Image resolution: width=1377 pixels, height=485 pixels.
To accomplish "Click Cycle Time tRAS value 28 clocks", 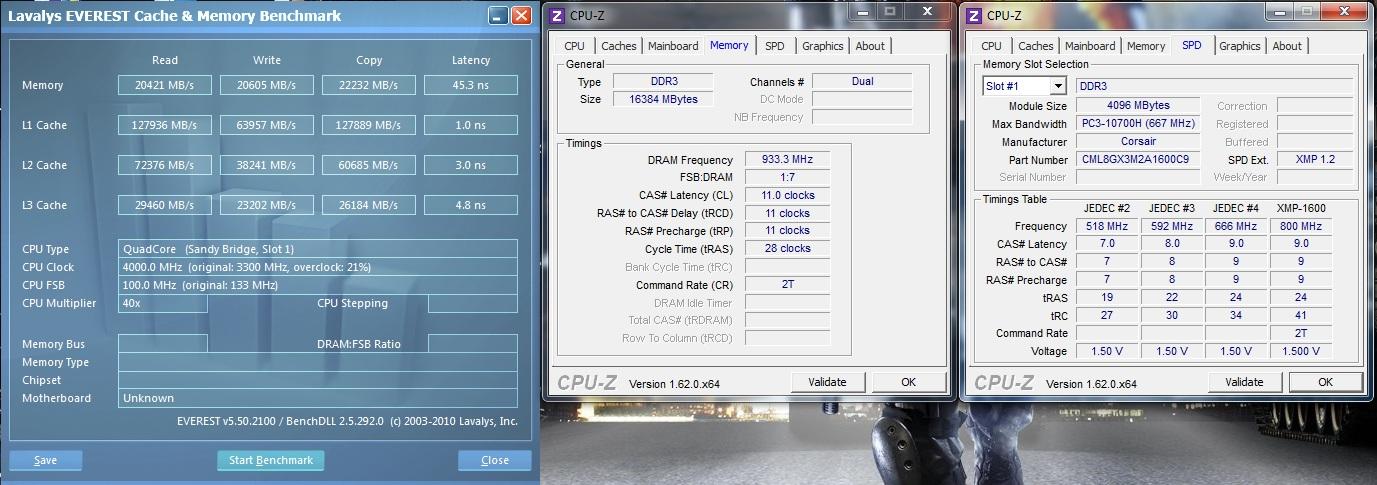I will pos(786,248).
